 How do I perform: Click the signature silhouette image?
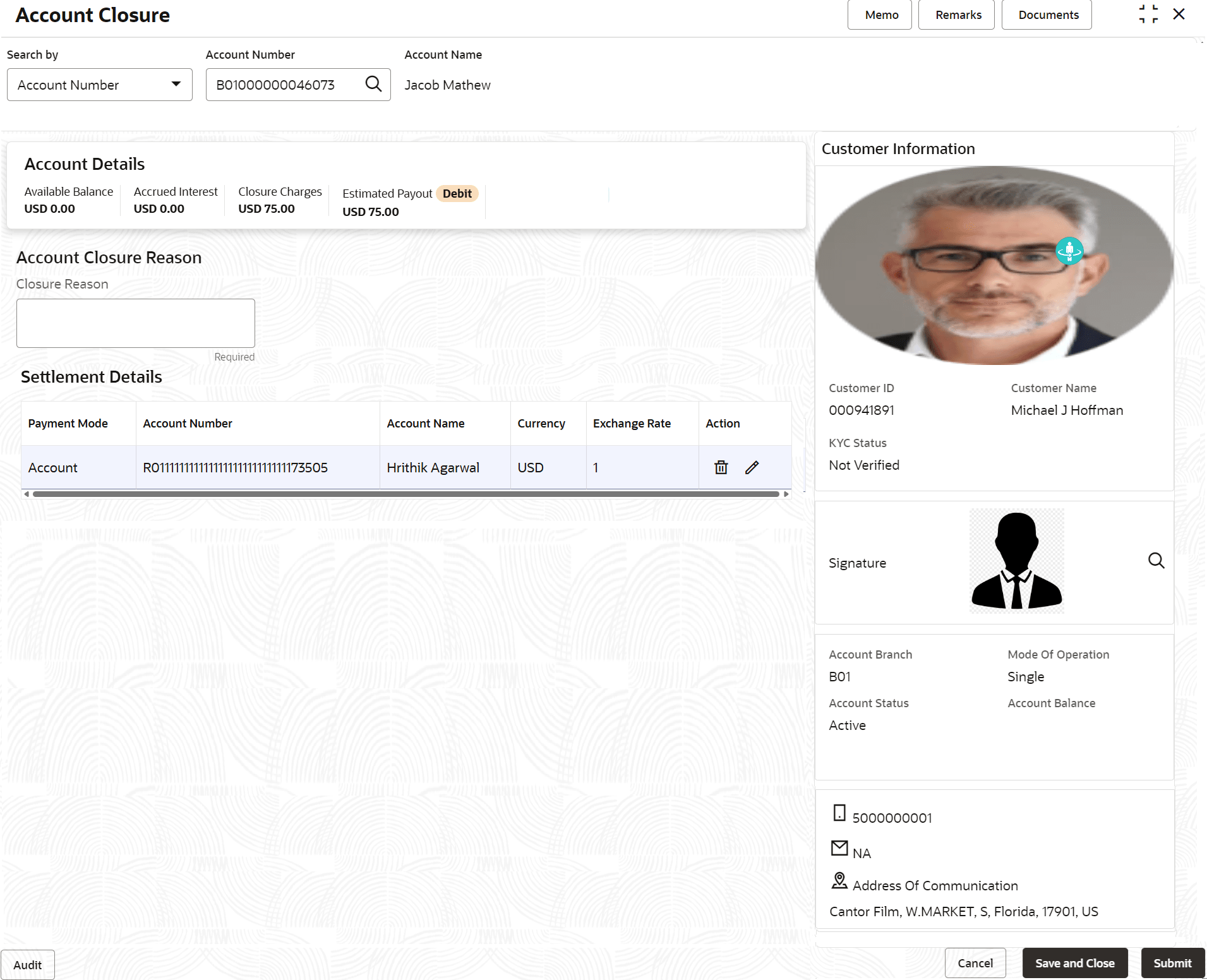pyautogui.click(x=1017, y=561)
